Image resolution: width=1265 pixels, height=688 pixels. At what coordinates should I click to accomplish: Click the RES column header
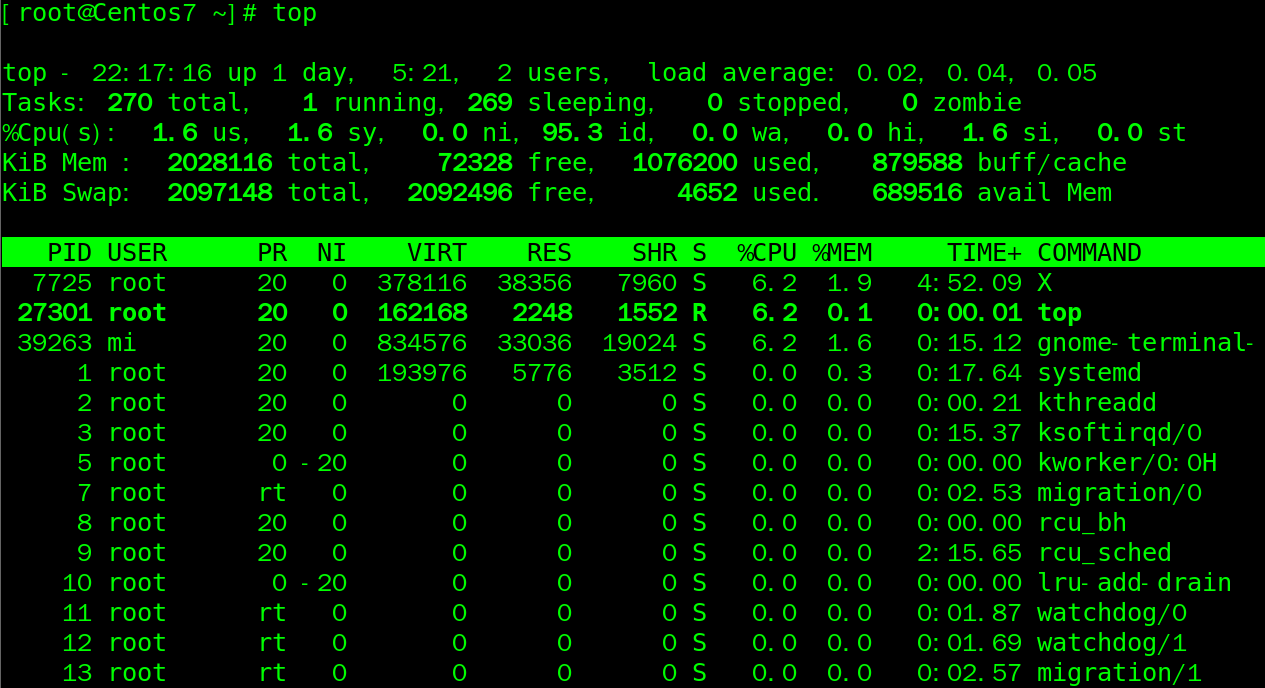[549, 253]
